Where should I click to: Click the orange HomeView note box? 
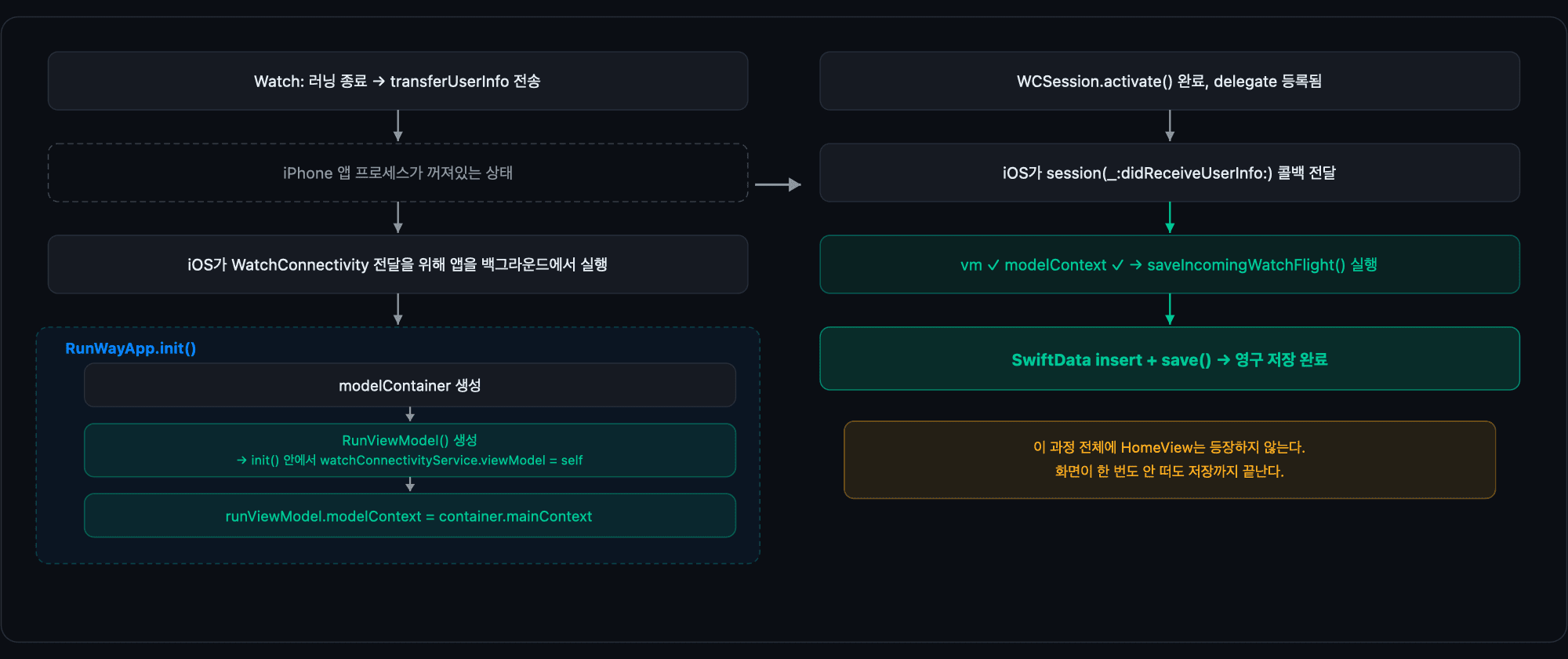pos(1170,460)
